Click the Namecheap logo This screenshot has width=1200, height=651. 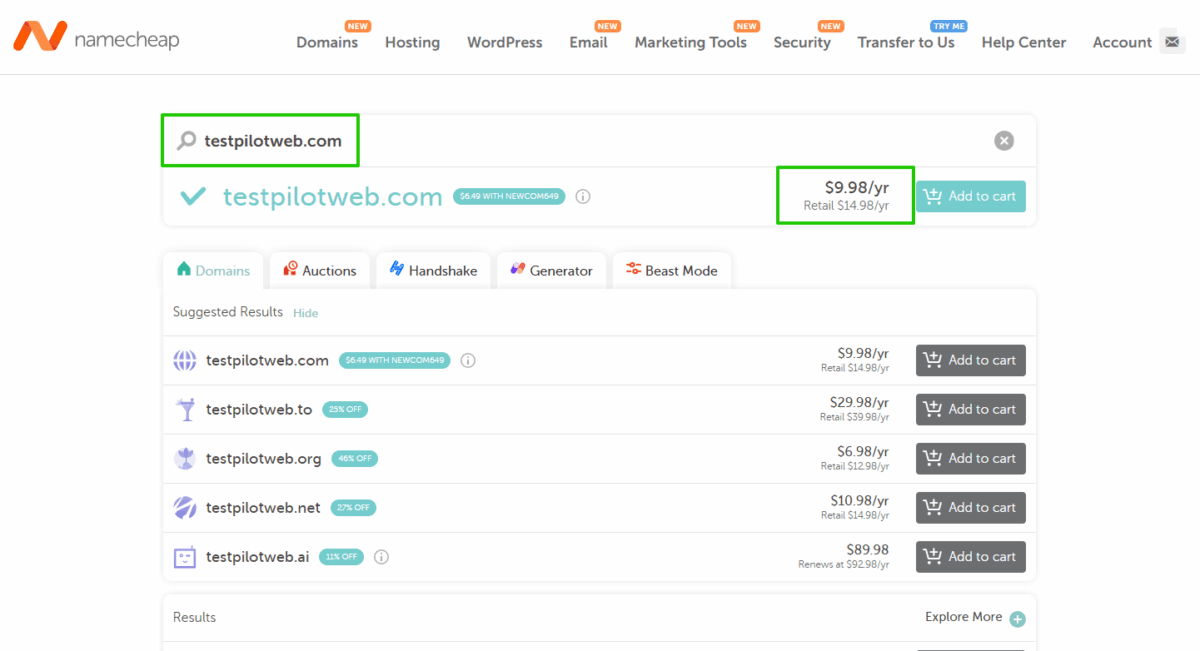(x=96, y=37)
